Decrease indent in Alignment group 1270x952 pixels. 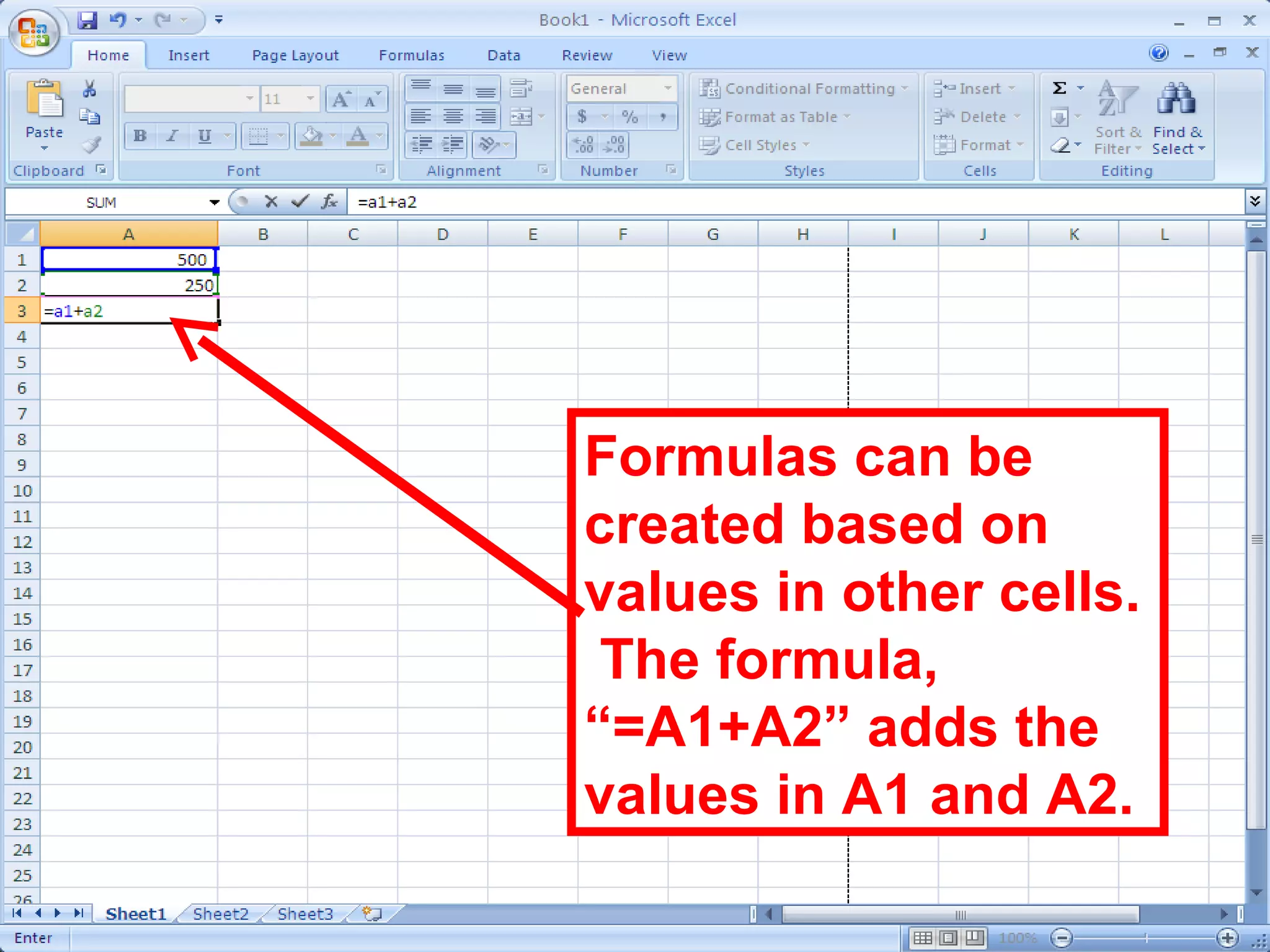421,145
